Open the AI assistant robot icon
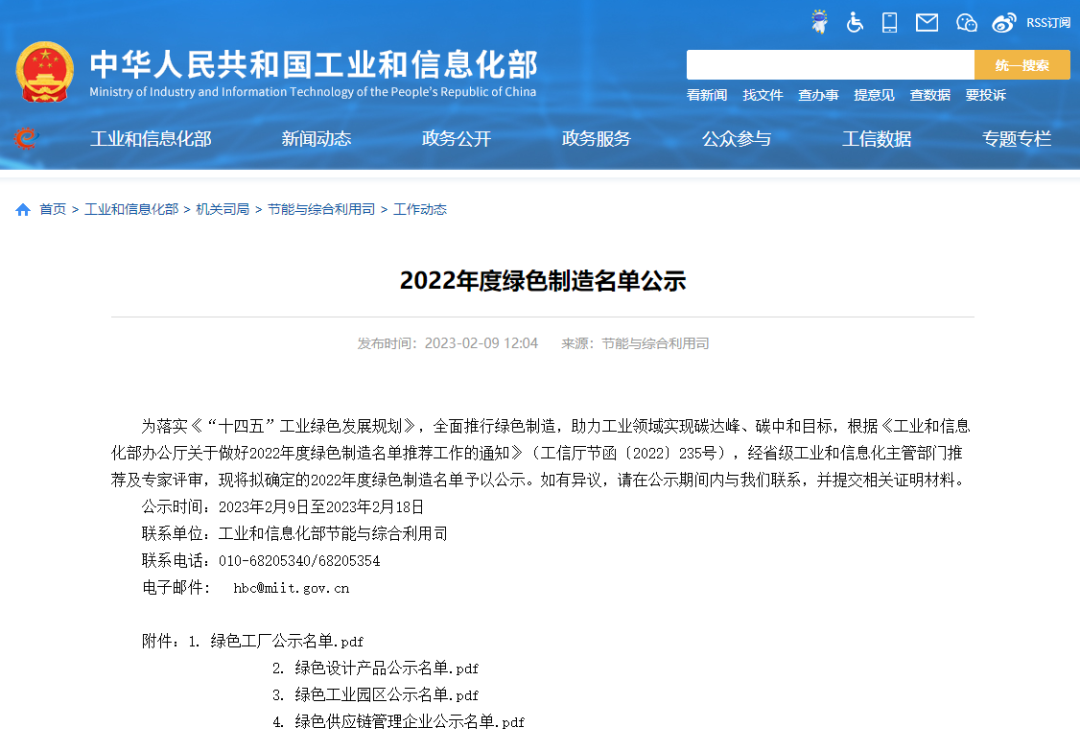 pos(820,20)
